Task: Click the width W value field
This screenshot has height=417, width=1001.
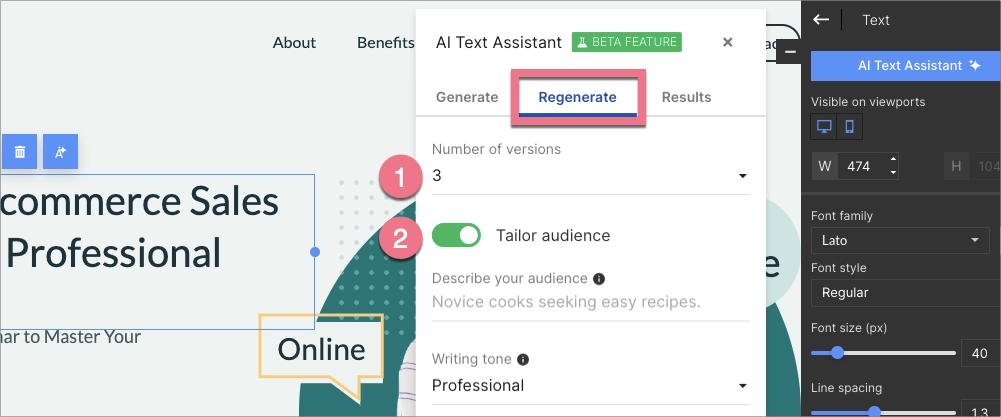Action: tap(862, 167)
